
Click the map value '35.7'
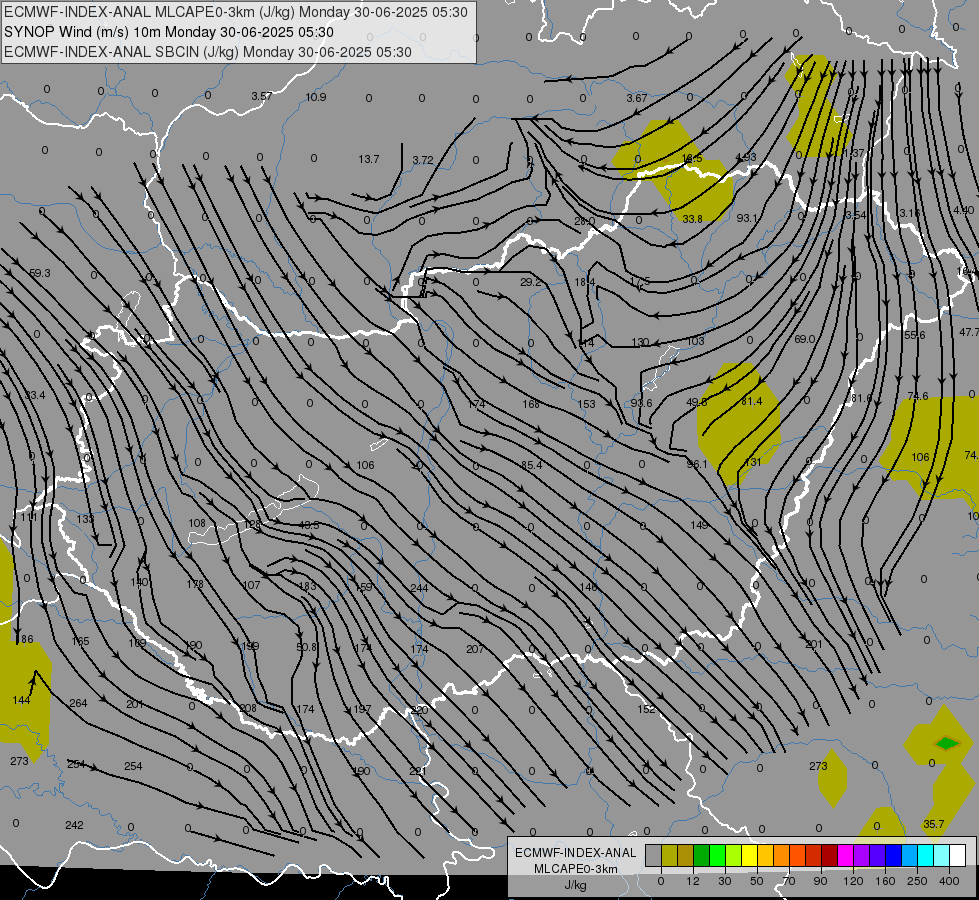(x=933, y=824)
